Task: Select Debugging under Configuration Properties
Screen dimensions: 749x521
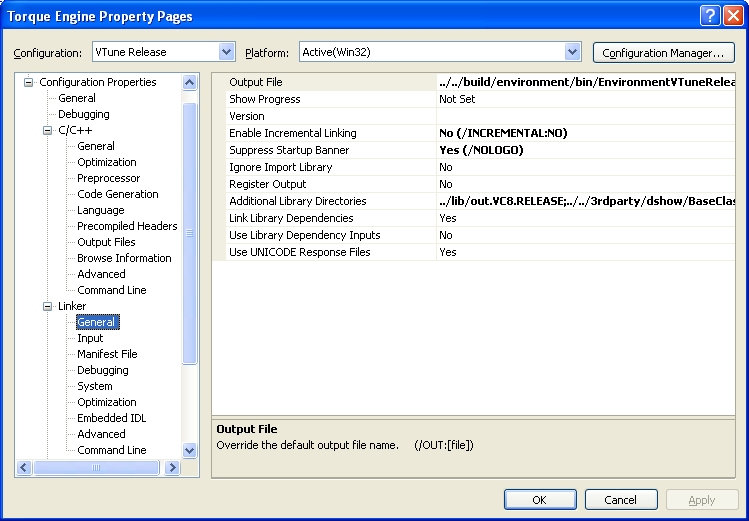Action: [x=83, y=114]
